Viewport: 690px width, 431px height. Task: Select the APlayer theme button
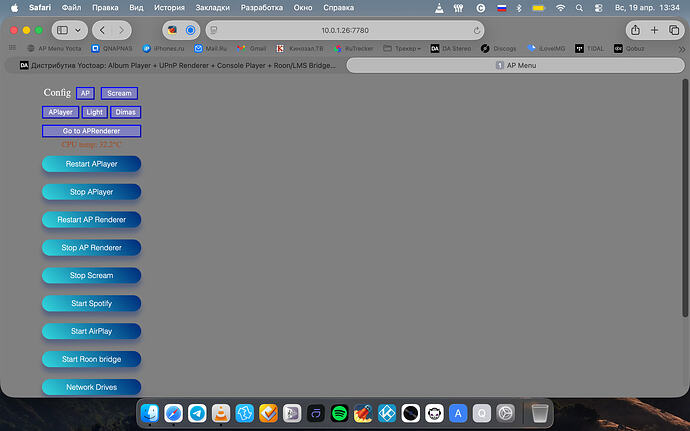(61, 112)
